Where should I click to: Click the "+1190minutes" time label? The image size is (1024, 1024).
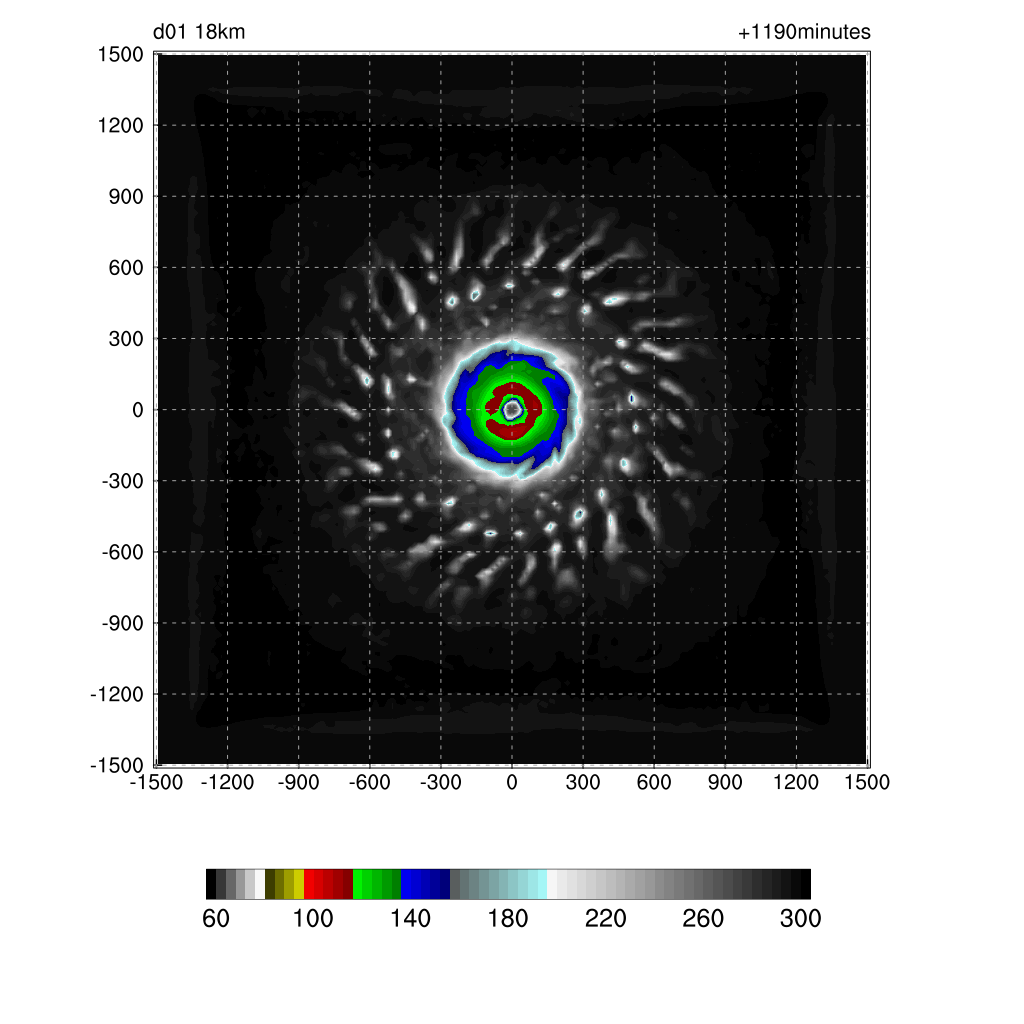804,31
